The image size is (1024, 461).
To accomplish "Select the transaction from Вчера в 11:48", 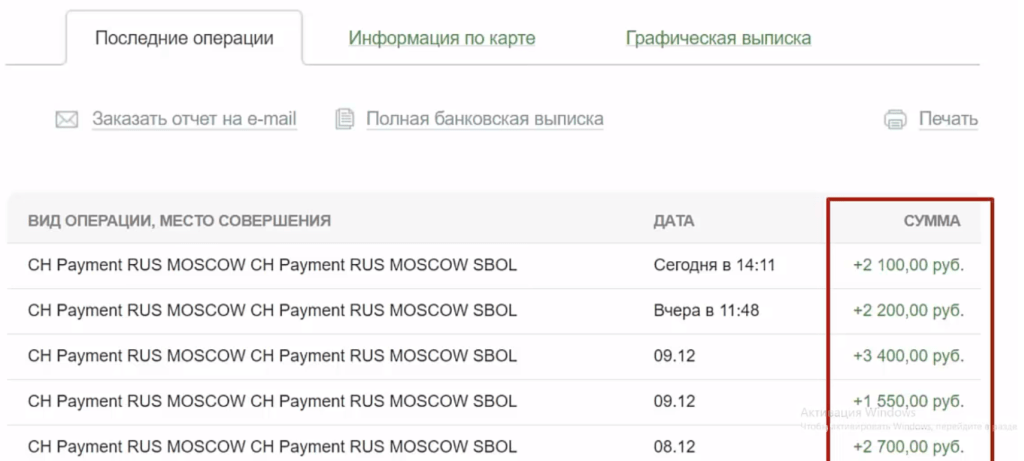I will click(272, 311).
